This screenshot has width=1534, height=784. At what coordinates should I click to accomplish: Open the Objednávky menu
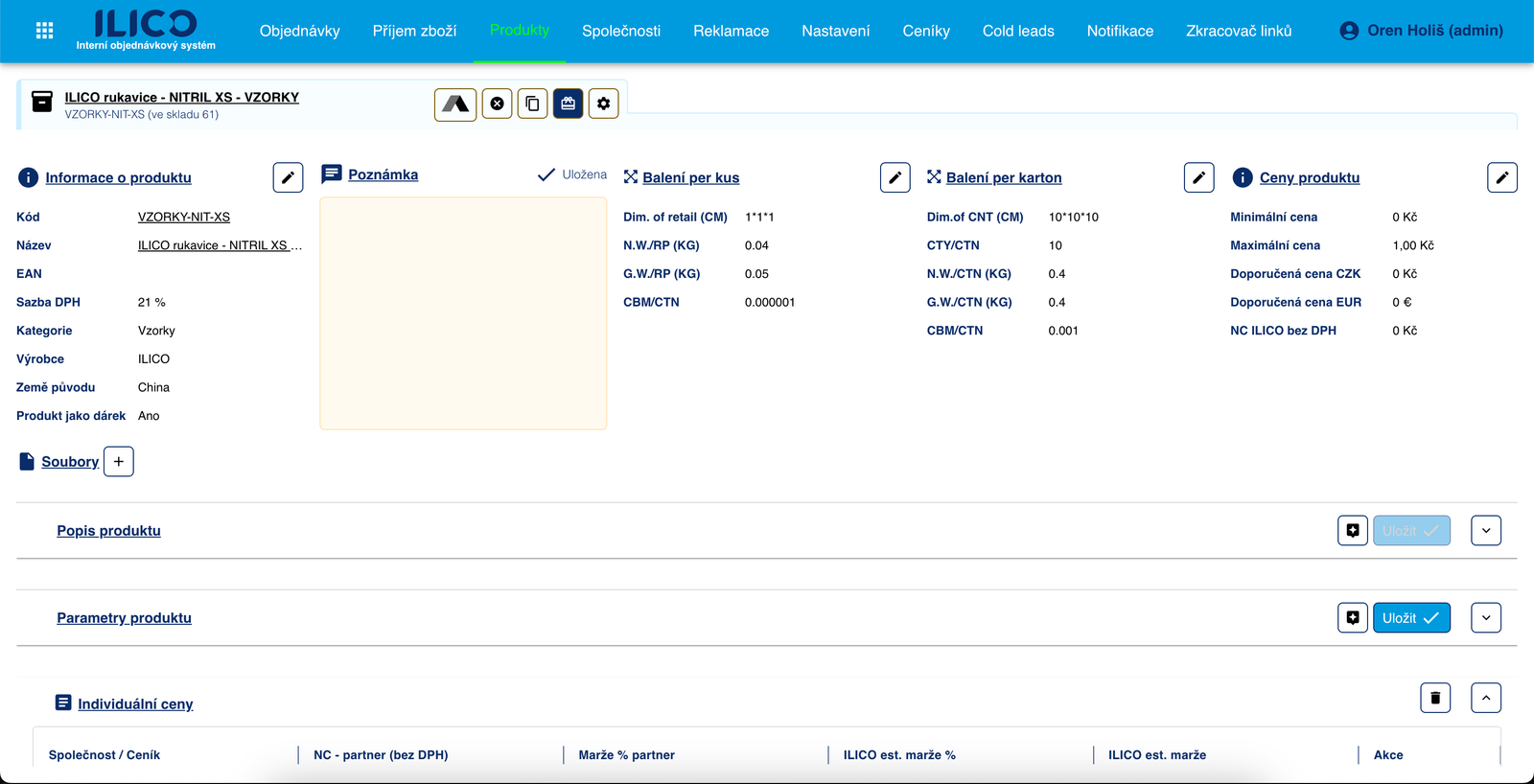click(299, 31)
